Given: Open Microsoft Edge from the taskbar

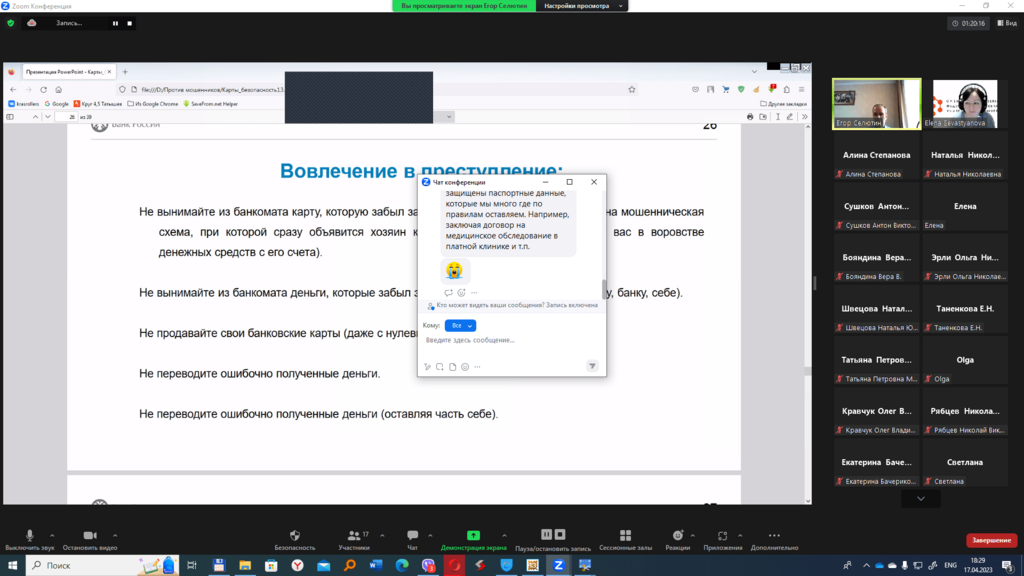Looking at the screenshot, I should tap(402, 566).
